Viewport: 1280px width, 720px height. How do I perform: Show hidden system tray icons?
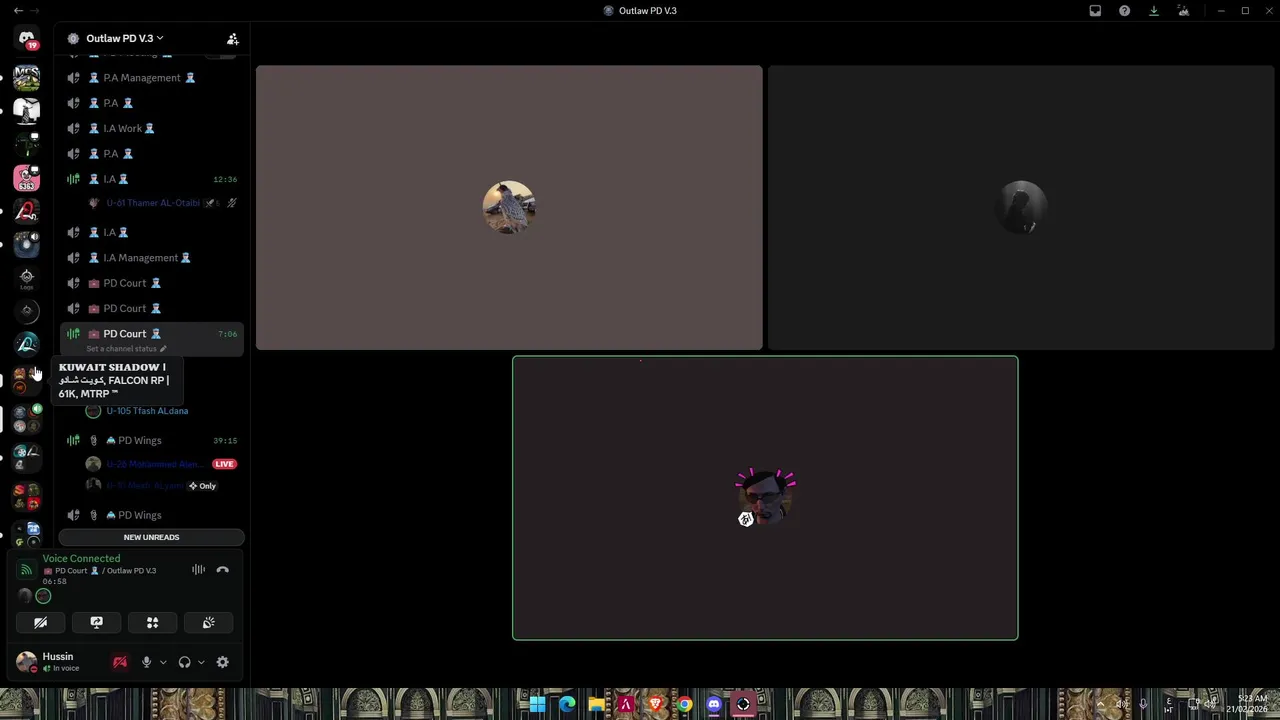pyautogui.click(x=1099, y=704)
